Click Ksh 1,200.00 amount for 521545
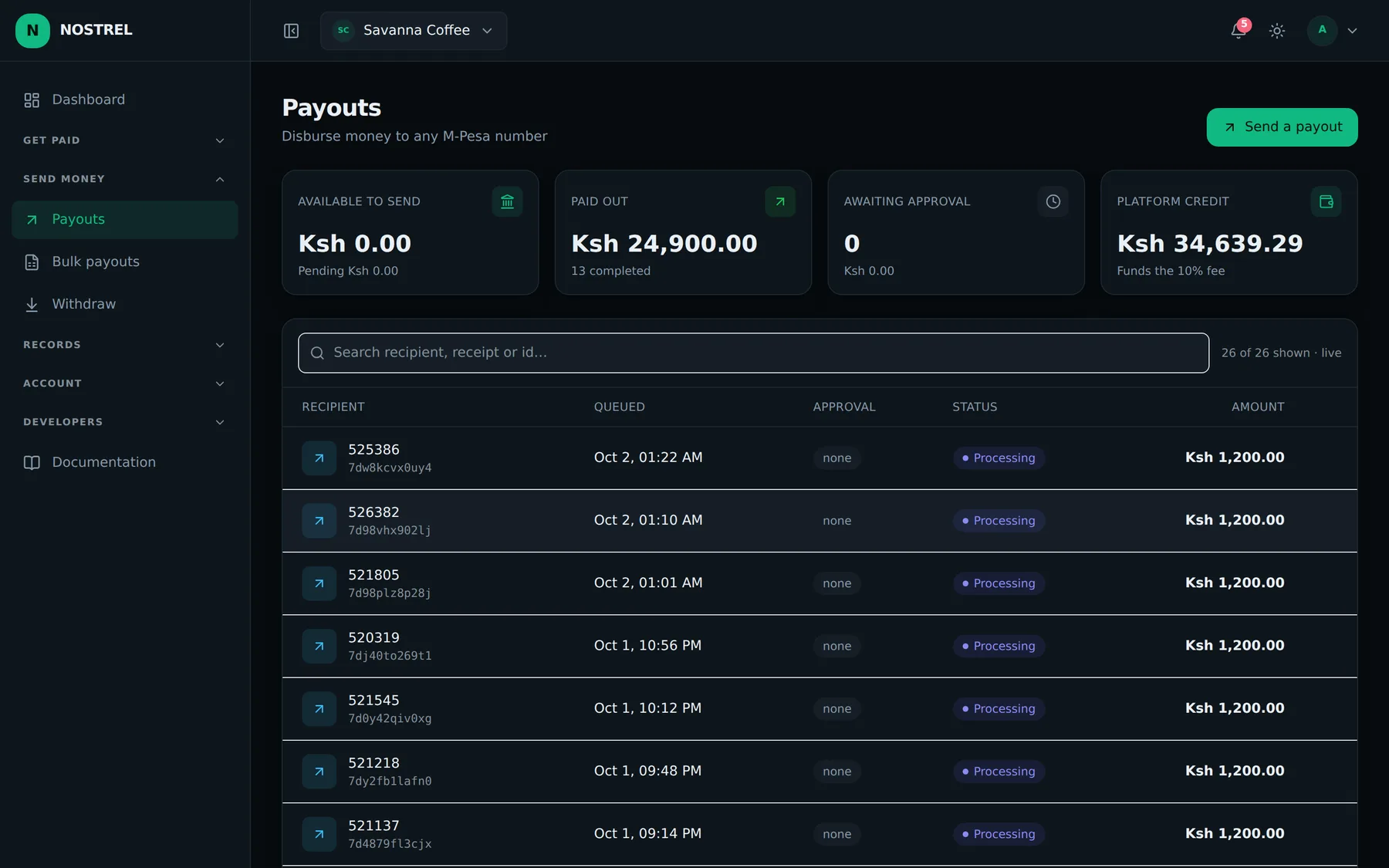 1235,708
